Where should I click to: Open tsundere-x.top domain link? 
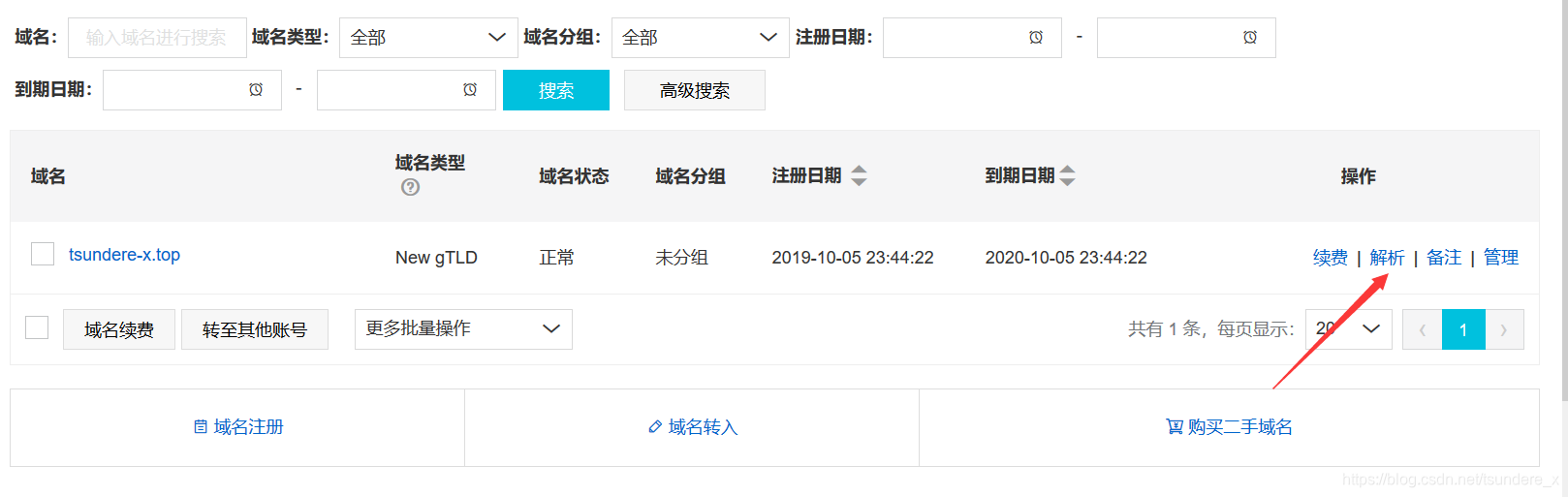click(x=124, y=255)
